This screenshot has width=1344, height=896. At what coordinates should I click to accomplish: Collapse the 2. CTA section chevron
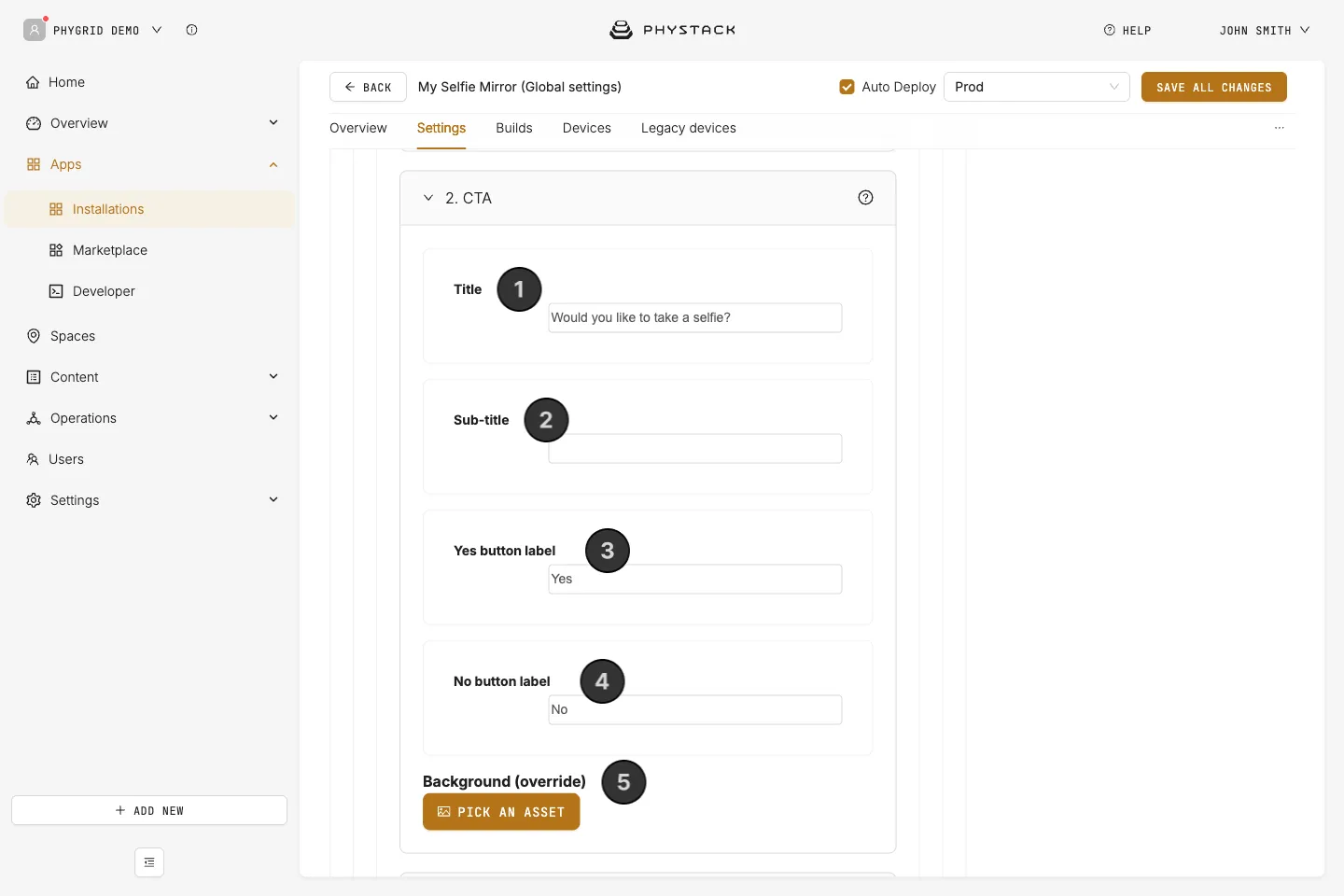(428, 198)
